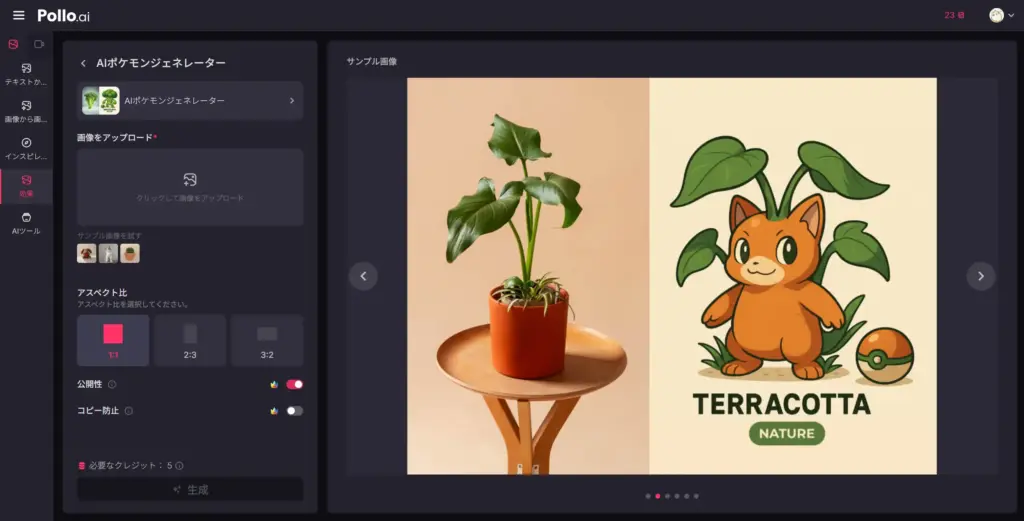Select the 3:2 aspect ratio

click(x=267, y=340)
